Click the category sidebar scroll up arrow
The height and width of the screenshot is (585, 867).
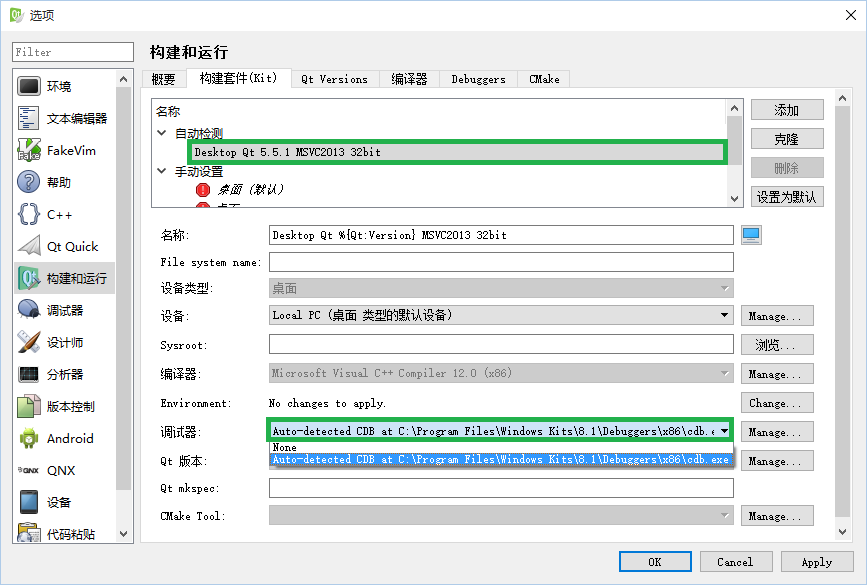click(x=123, y=79)
